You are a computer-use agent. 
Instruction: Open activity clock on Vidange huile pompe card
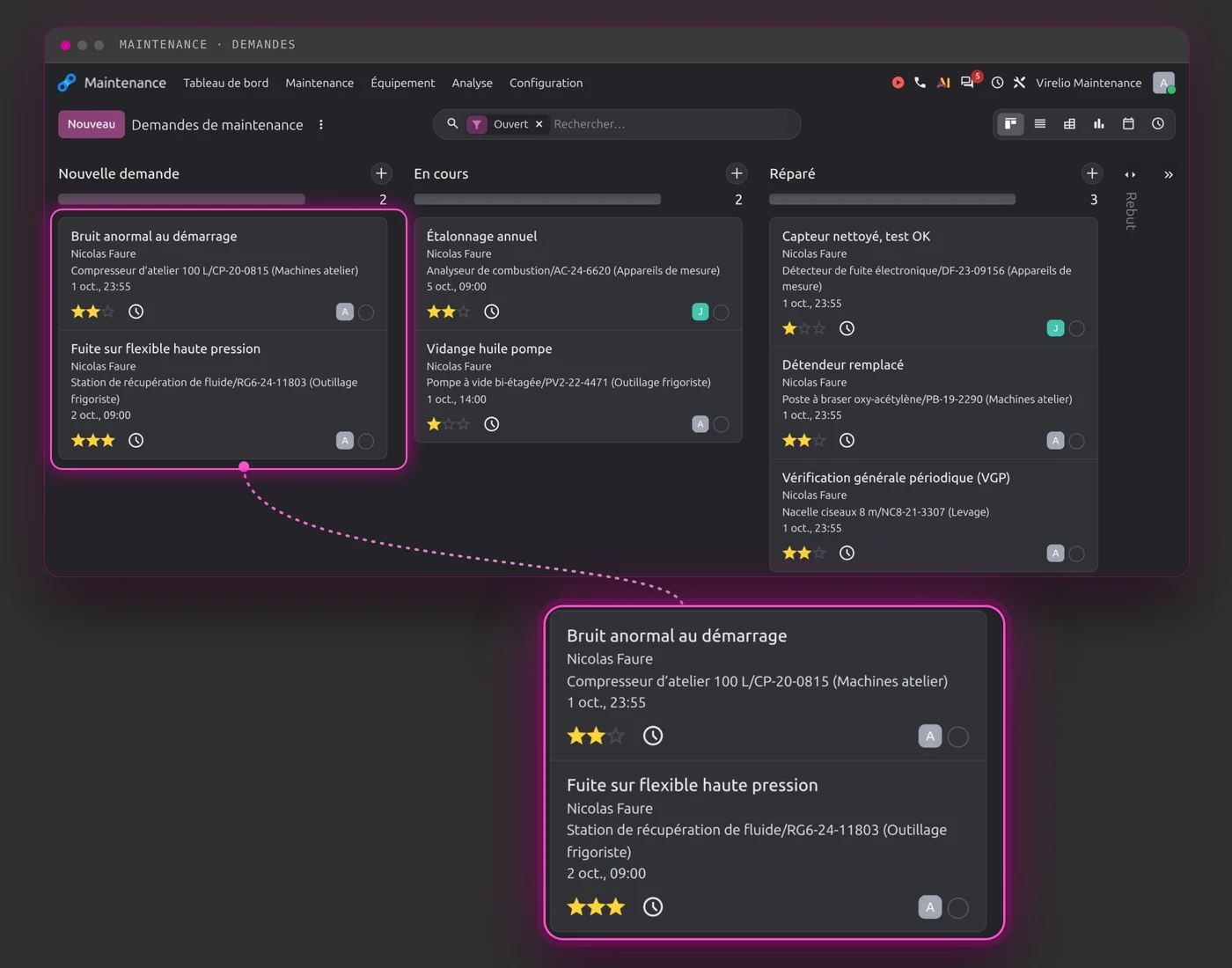[x=491, y=424]
